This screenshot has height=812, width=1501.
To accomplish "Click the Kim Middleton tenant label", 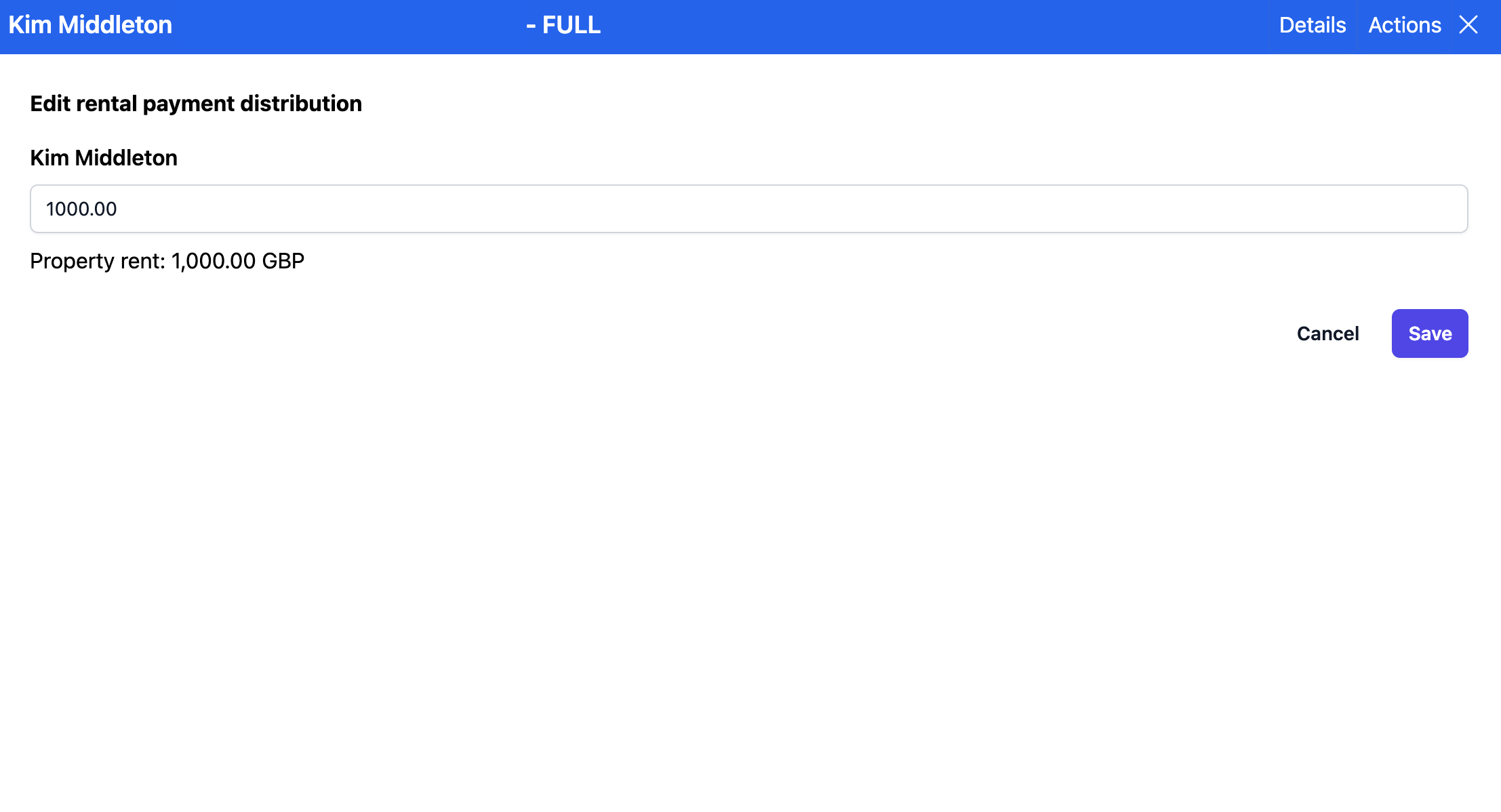I will (x=103, y=157).
